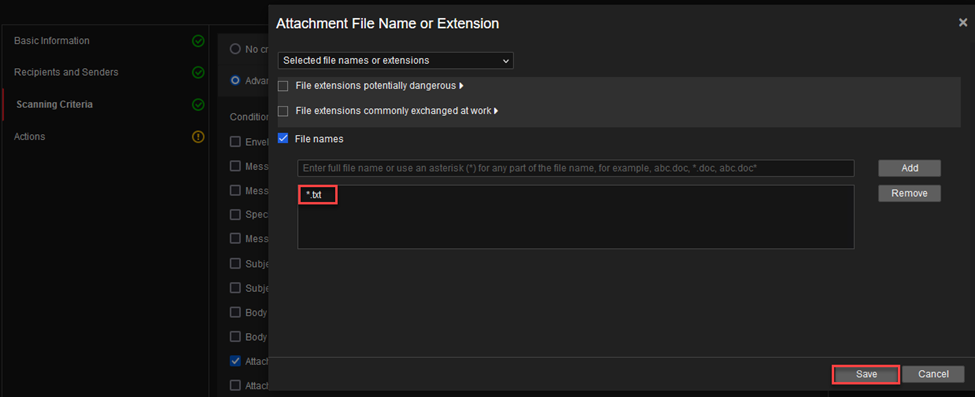
Task: Open the Basic Information step
Action: click(52, 41)
